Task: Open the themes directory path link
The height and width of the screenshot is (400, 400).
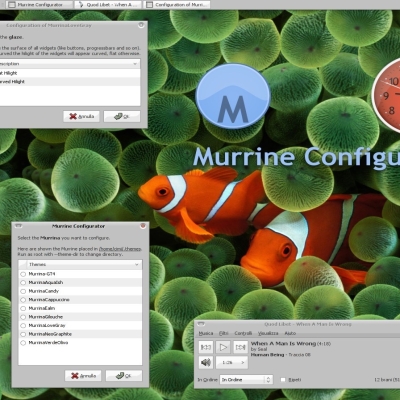Action: click(x=120, y=249)
